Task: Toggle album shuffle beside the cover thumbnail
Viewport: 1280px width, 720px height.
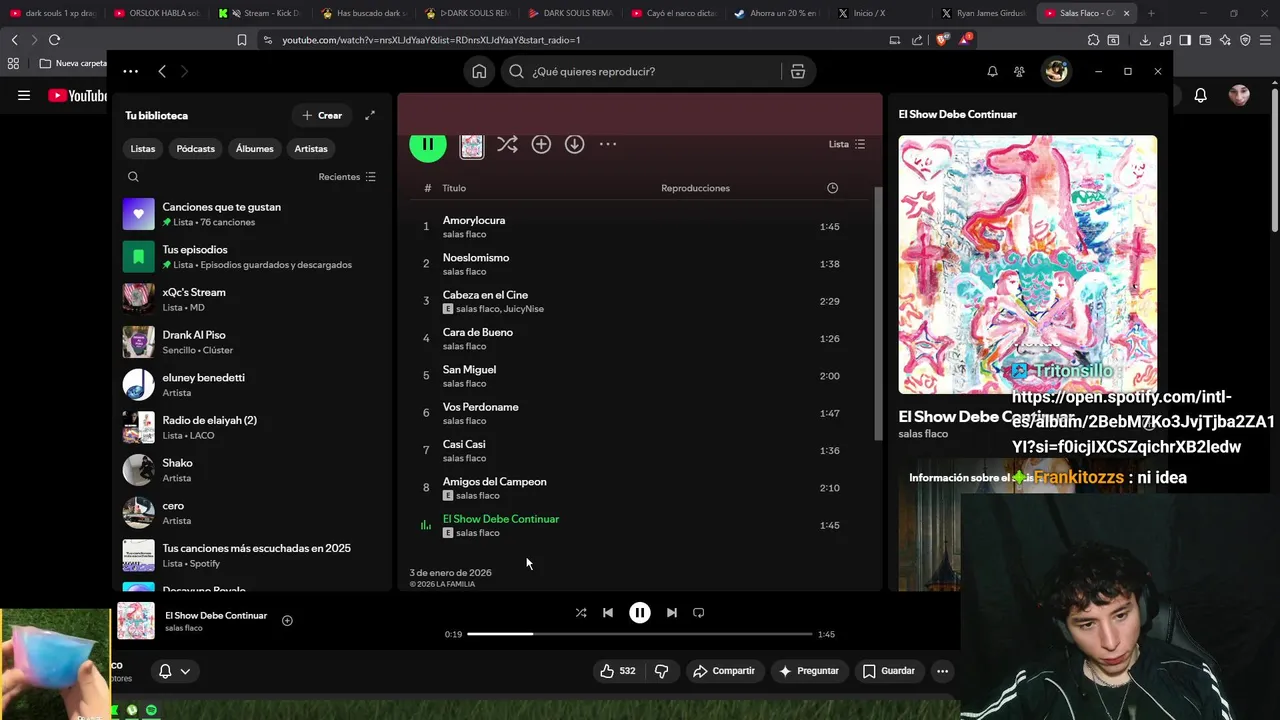Action: (507, 144)
